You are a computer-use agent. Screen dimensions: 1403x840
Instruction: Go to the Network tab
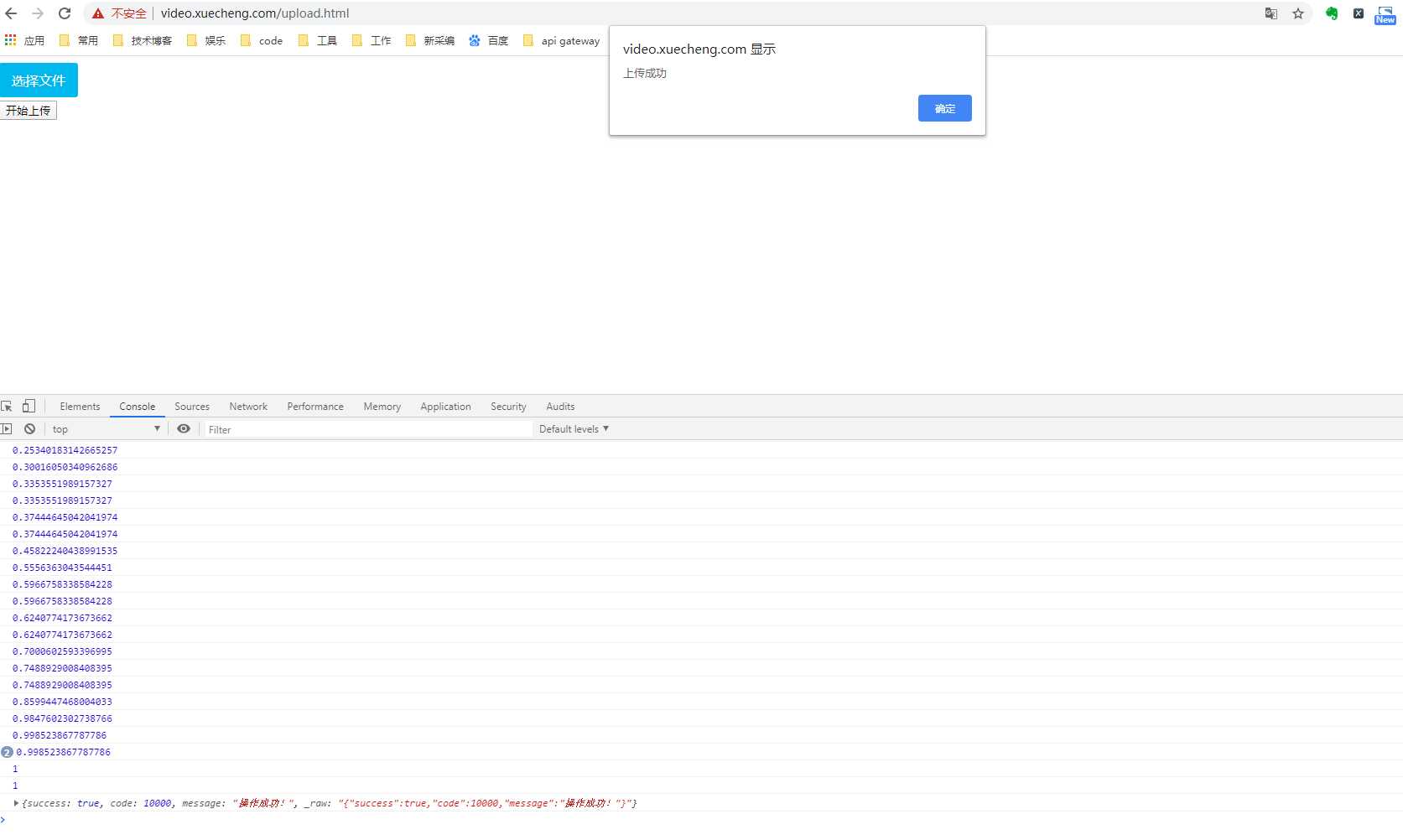(248, 407)
